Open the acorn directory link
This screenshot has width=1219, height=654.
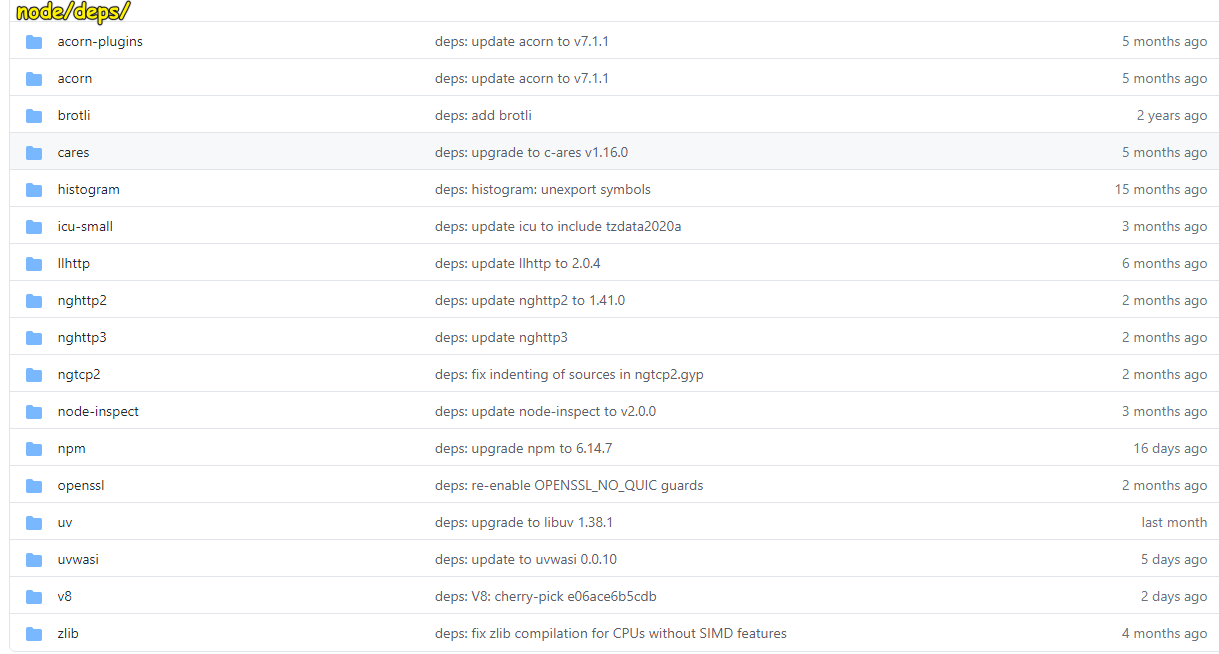click(75, 79)
